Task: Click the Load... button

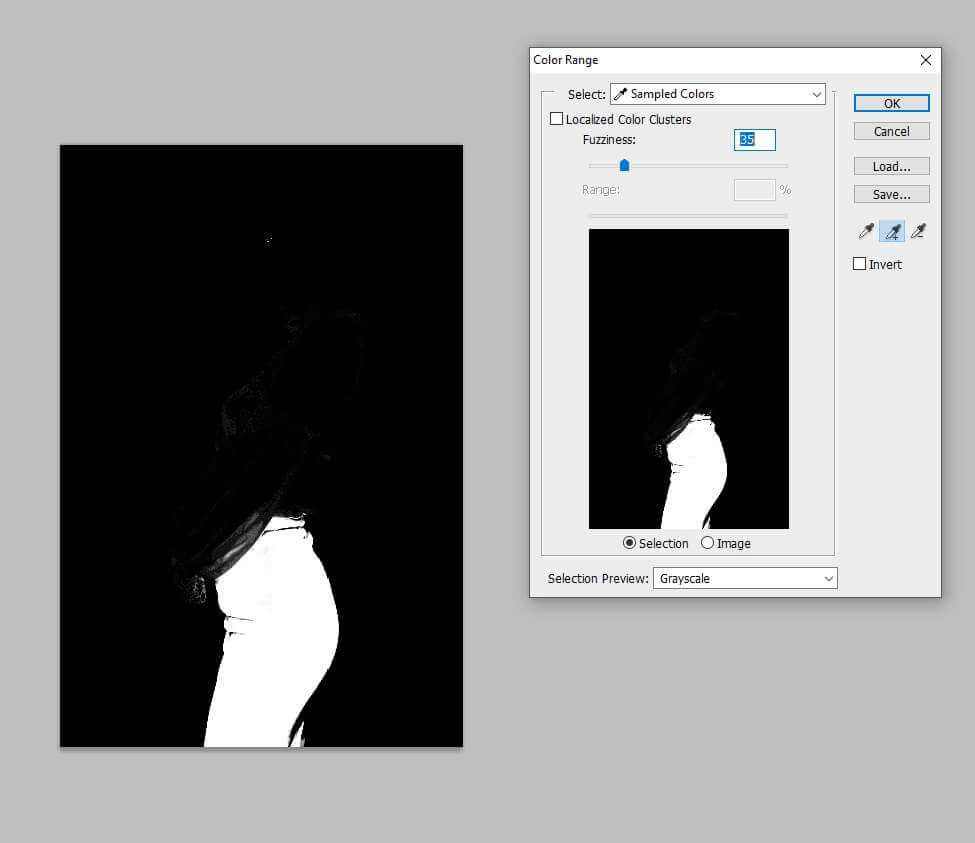Action: coord(891,166)
